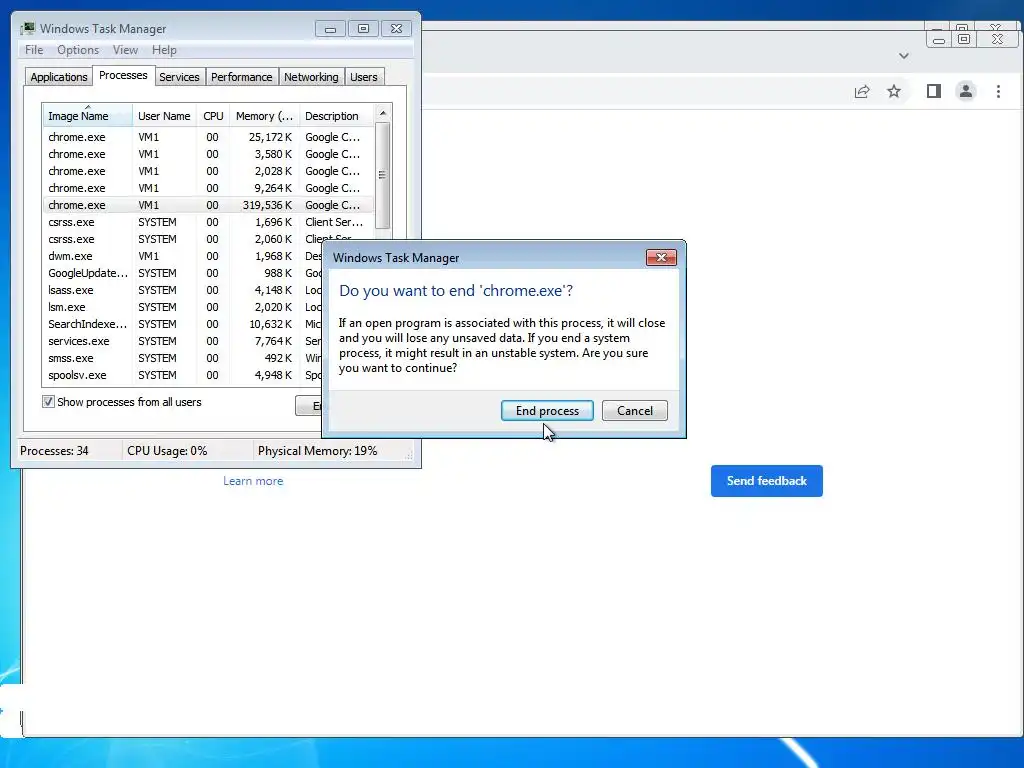Select chrome.exe row using 2,028 K
This screenshot has width=1024, height=768.
208,171
